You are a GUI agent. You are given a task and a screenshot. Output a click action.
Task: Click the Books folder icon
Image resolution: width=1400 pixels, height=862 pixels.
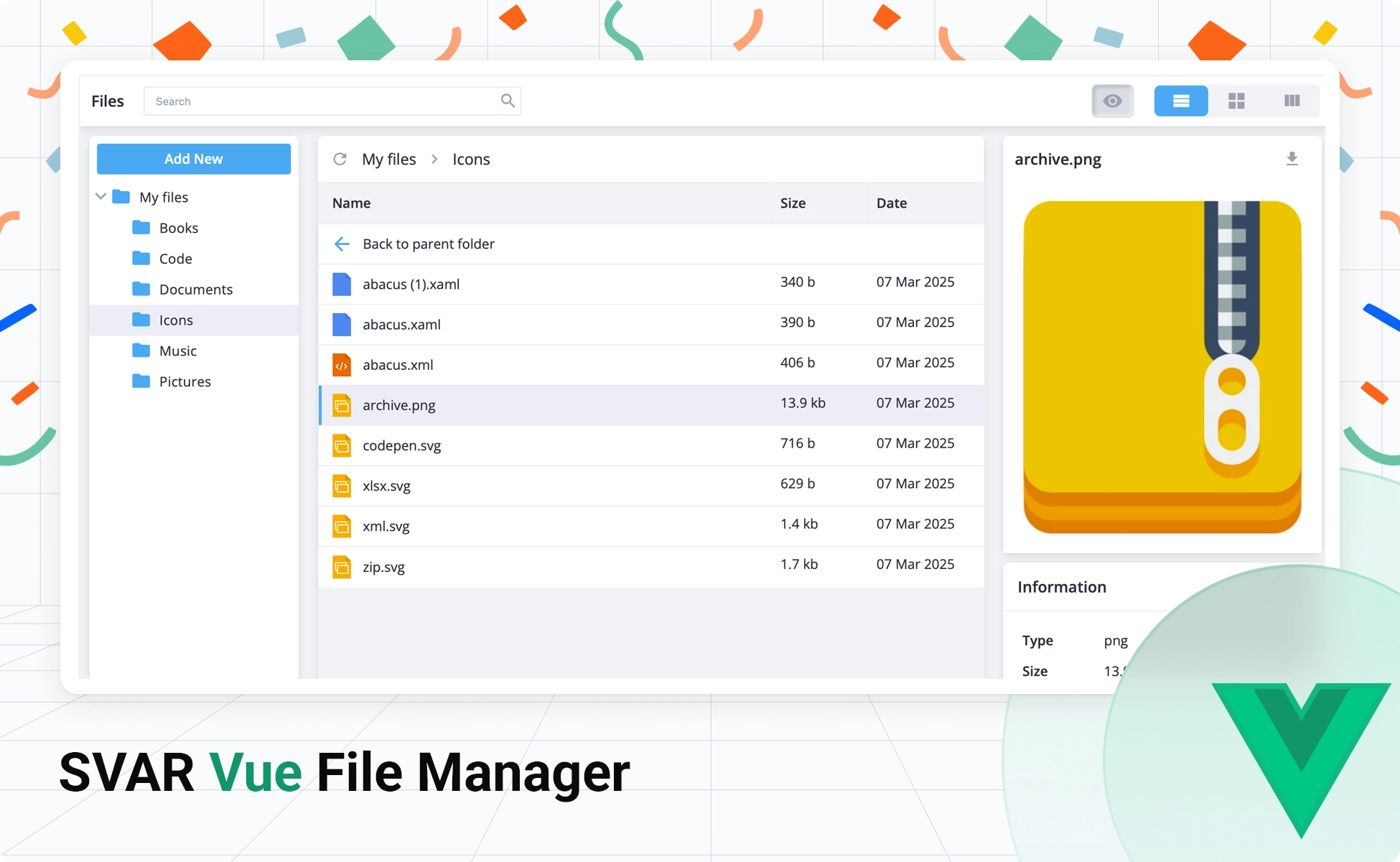pos(141,228)
